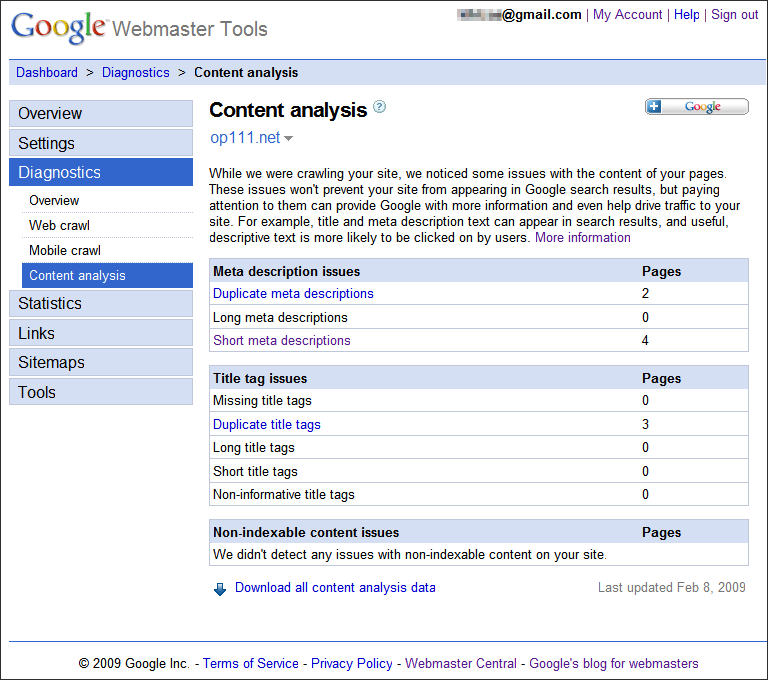Click the page count 3 for duplicate title tags
Viewport: 768px width, 680px height.
coord(646,424)
